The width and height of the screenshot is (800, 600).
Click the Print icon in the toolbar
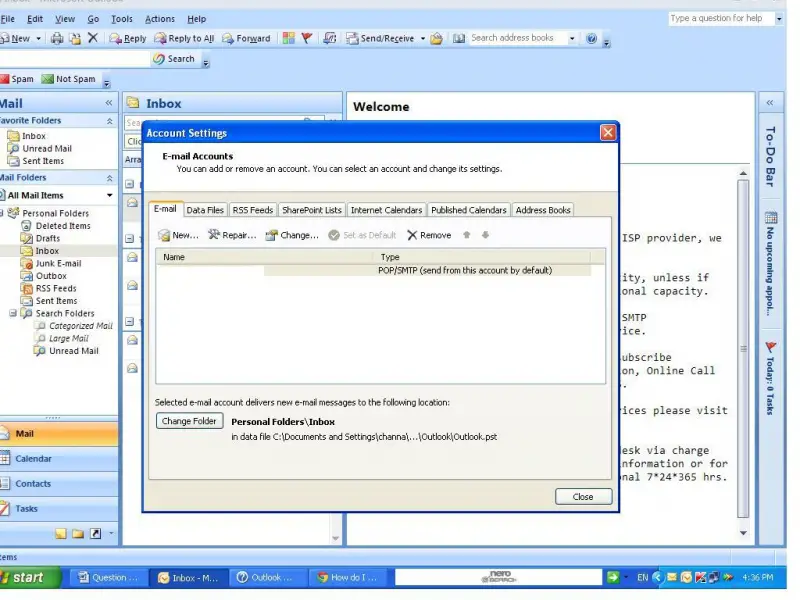tap(57, 38)
